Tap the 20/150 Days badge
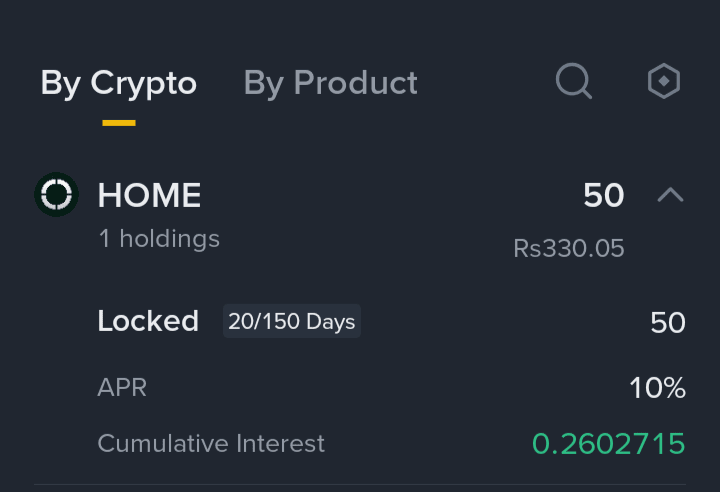Image resolution: width=720 pixels, height=492 pixels. pos(292,321)
